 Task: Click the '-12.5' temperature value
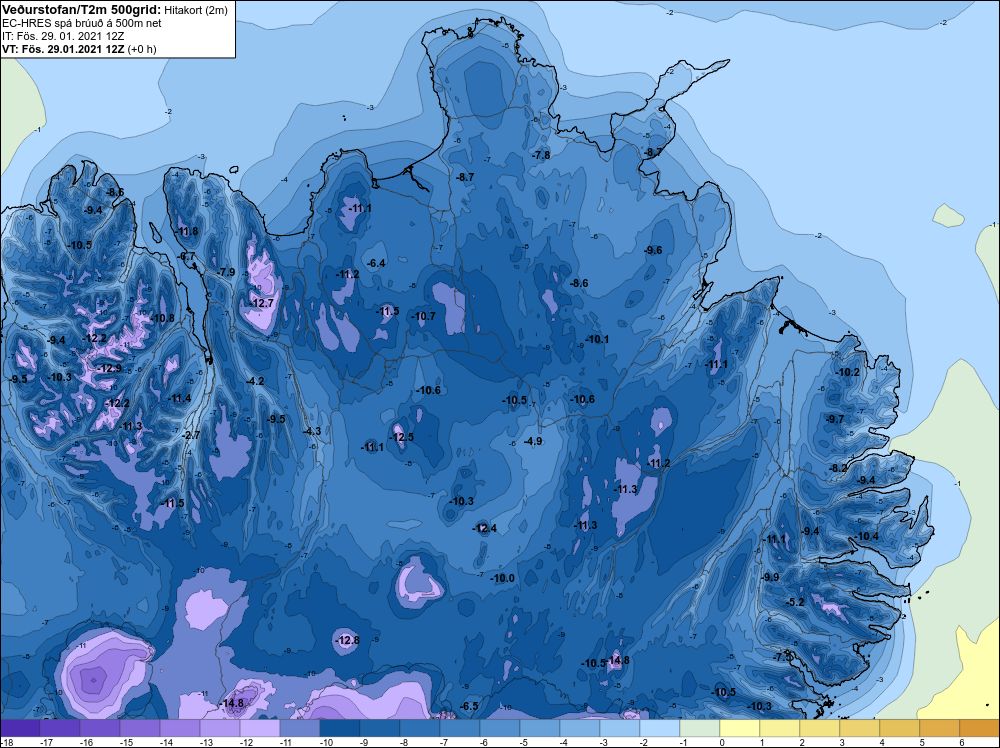pyautogui.click(x=402, y=437)
